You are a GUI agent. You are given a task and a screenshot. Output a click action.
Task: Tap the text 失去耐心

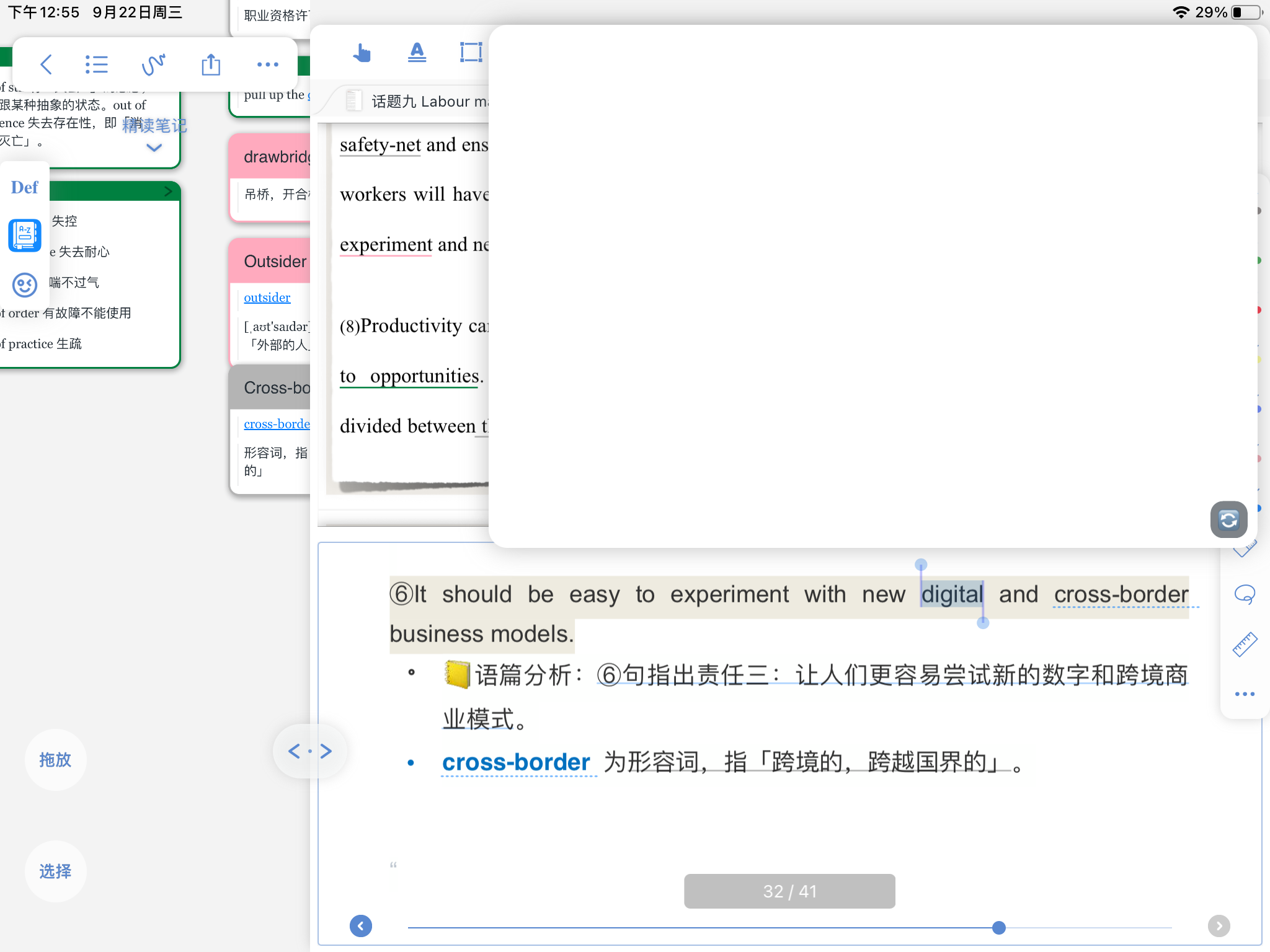(x=84, y=252)
